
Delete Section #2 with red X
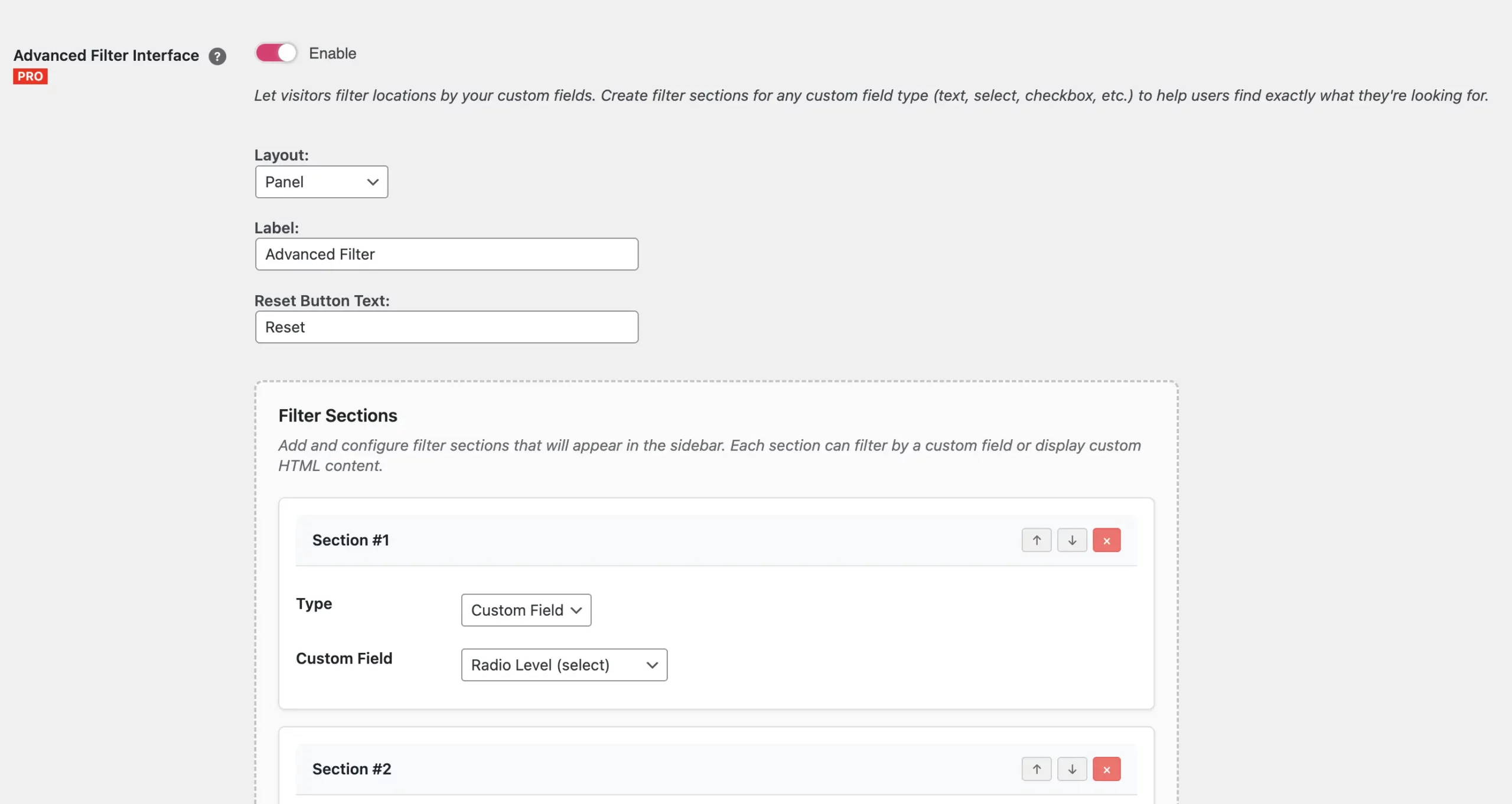tap(1106, 769)
